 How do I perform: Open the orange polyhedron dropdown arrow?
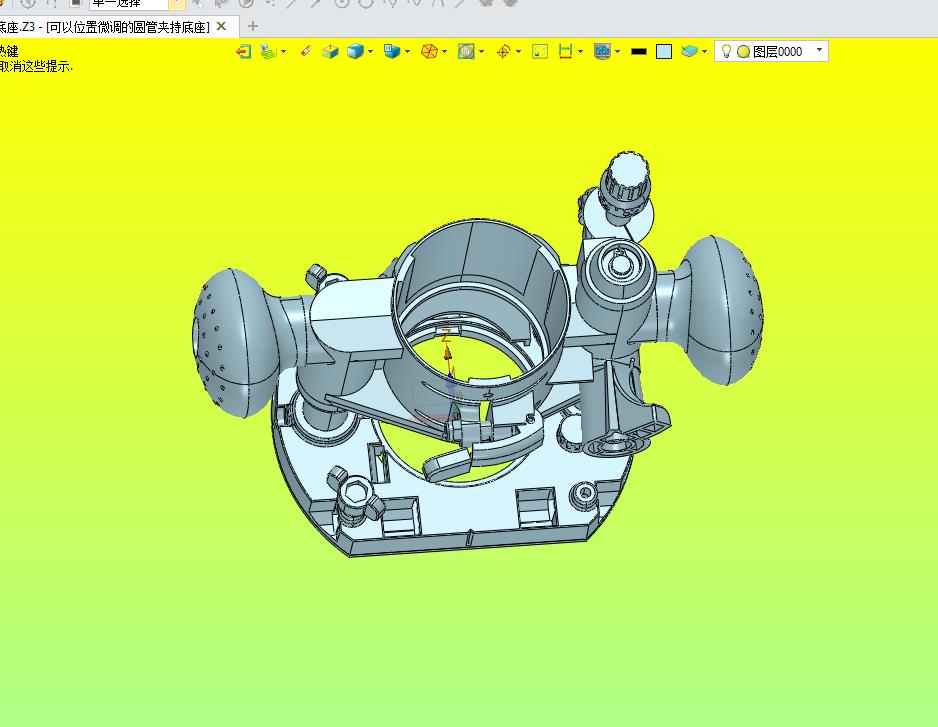(445, 51)
